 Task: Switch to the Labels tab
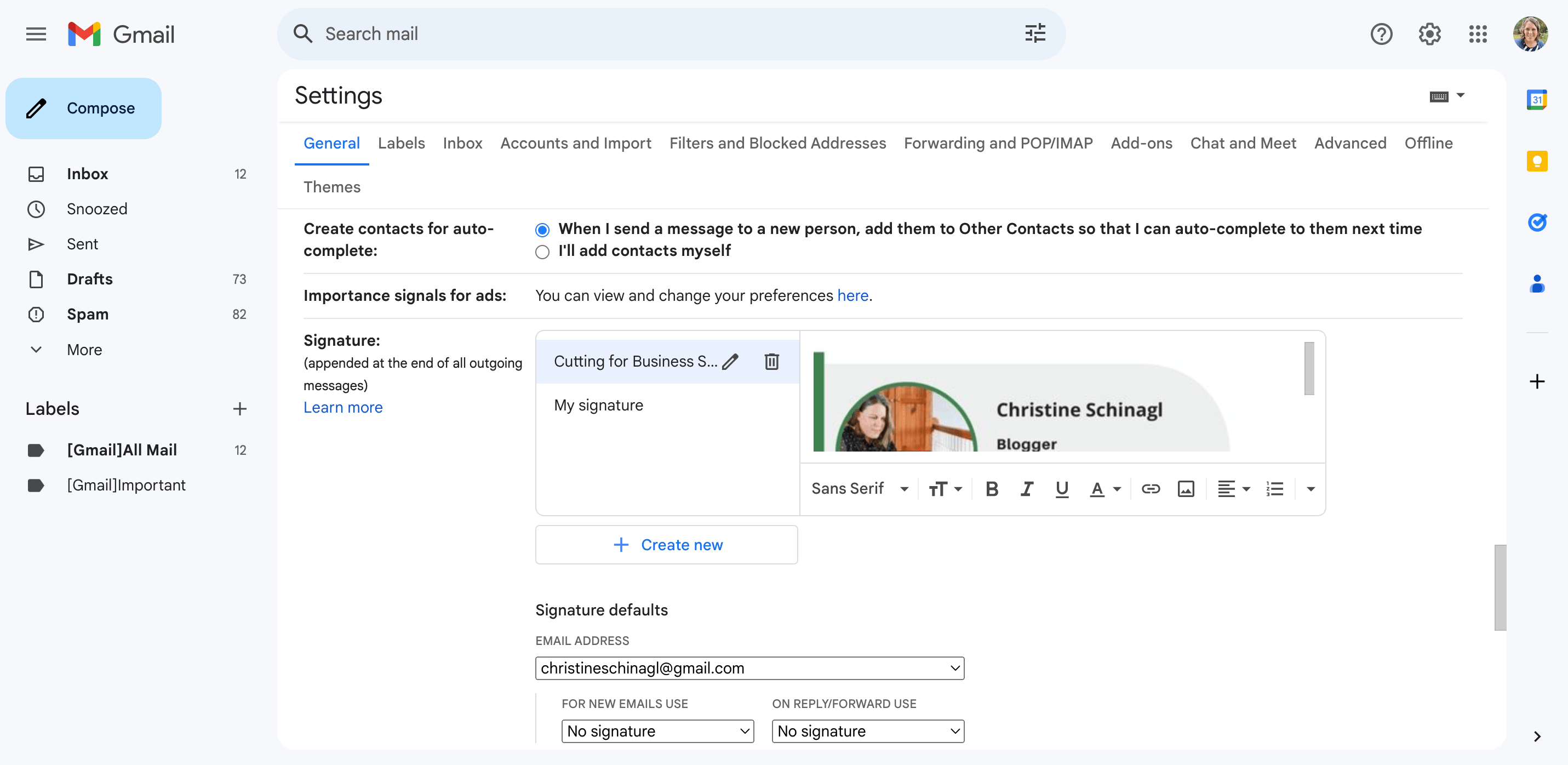(401, 142)
